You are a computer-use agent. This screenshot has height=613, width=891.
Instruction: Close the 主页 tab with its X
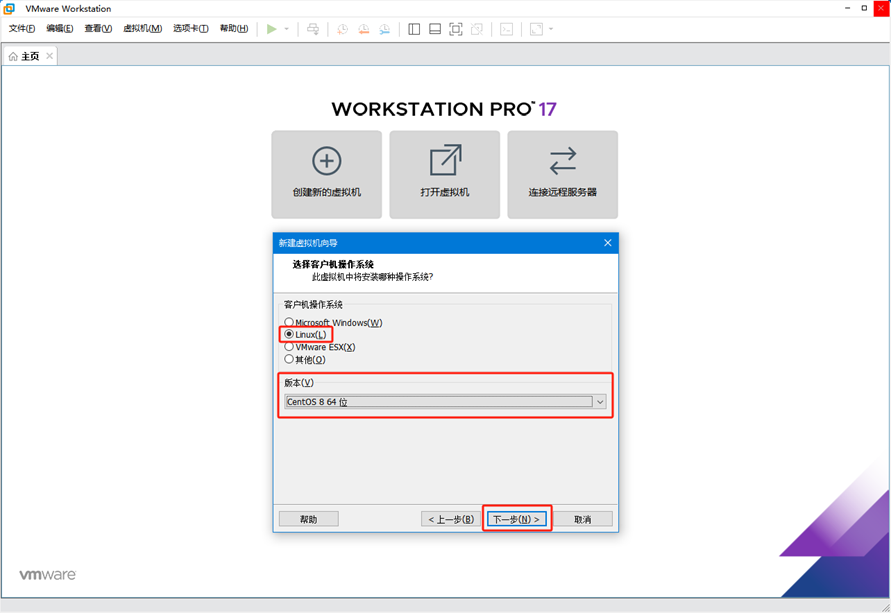(49, 56)
